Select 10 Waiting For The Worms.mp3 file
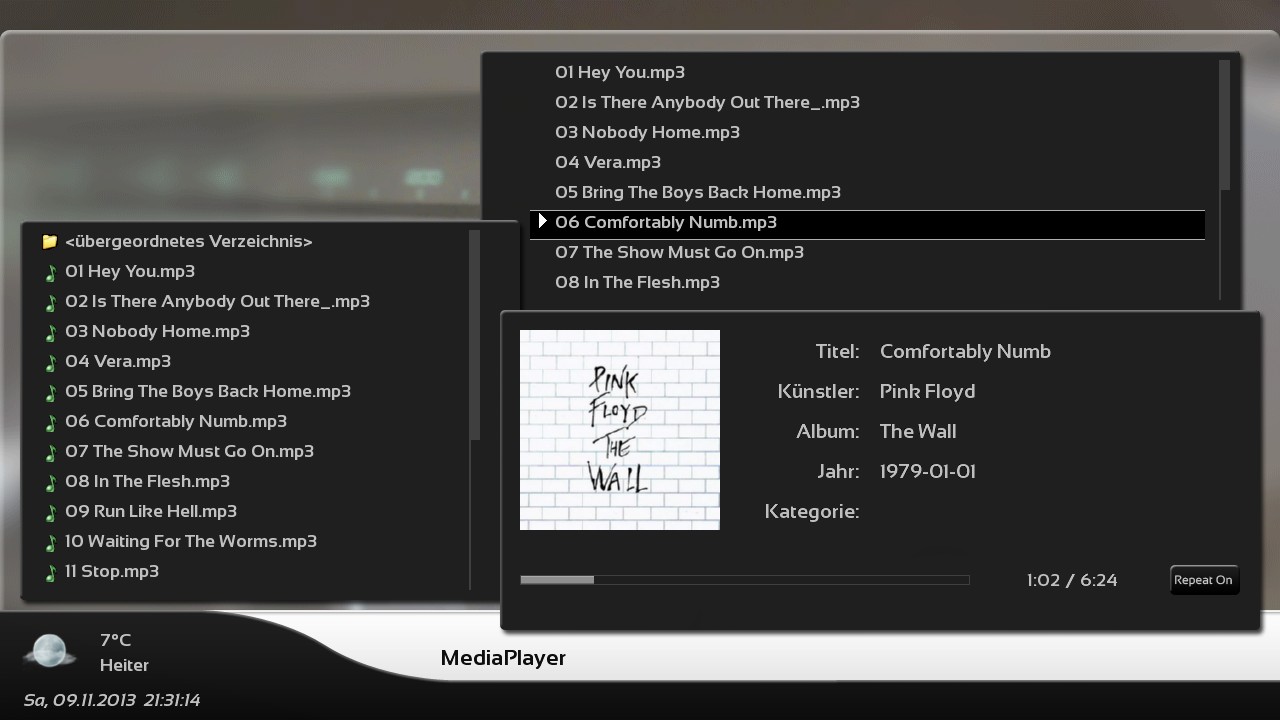The width and height of the screenshot is (1280, 720). pyautogui.click(x=190, y=541)
